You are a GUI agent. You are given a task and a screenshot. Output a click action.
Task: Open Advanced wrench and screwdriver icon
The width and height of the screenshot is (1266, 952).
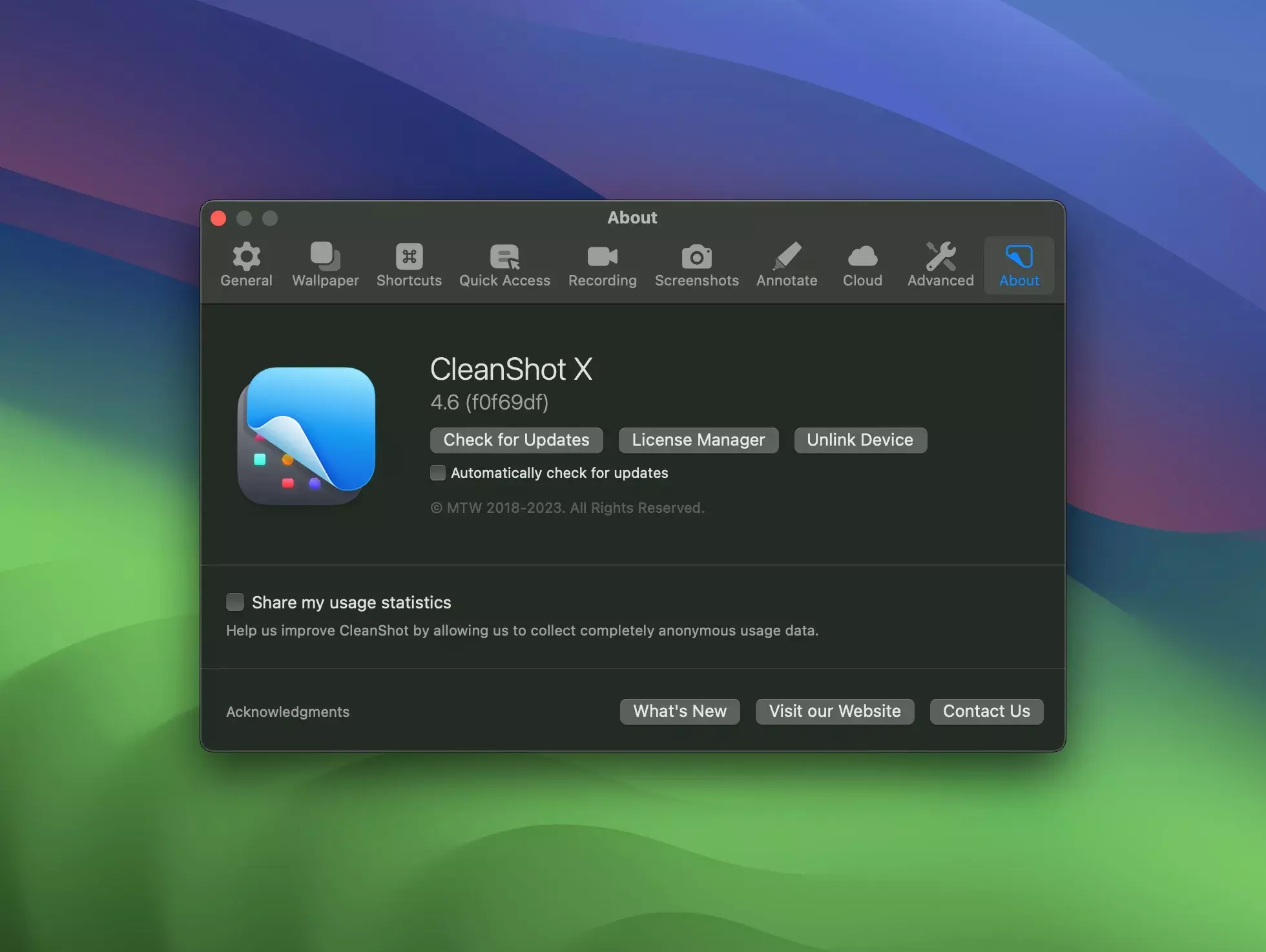coord(940,257)
